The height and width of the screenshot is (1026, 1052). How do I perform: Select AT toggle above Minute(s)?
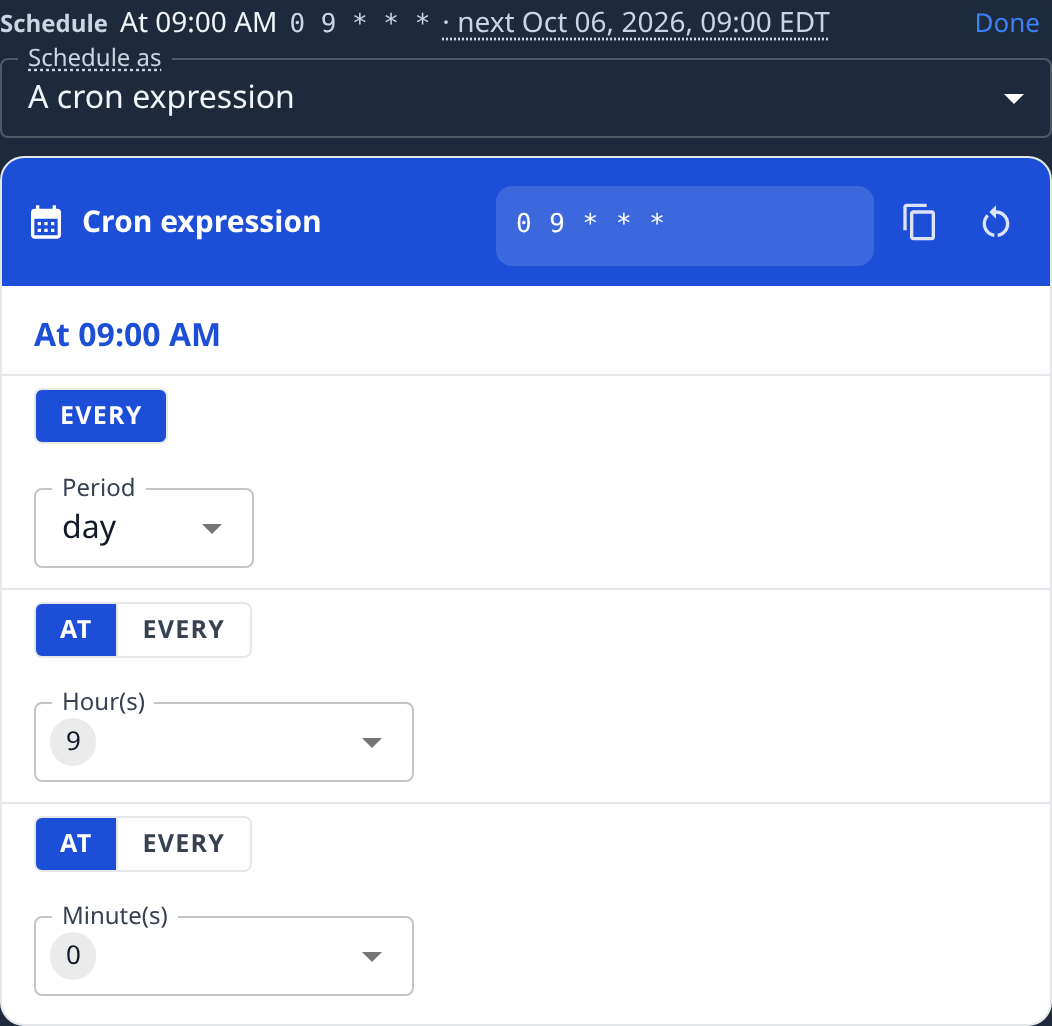click(76, 844)
